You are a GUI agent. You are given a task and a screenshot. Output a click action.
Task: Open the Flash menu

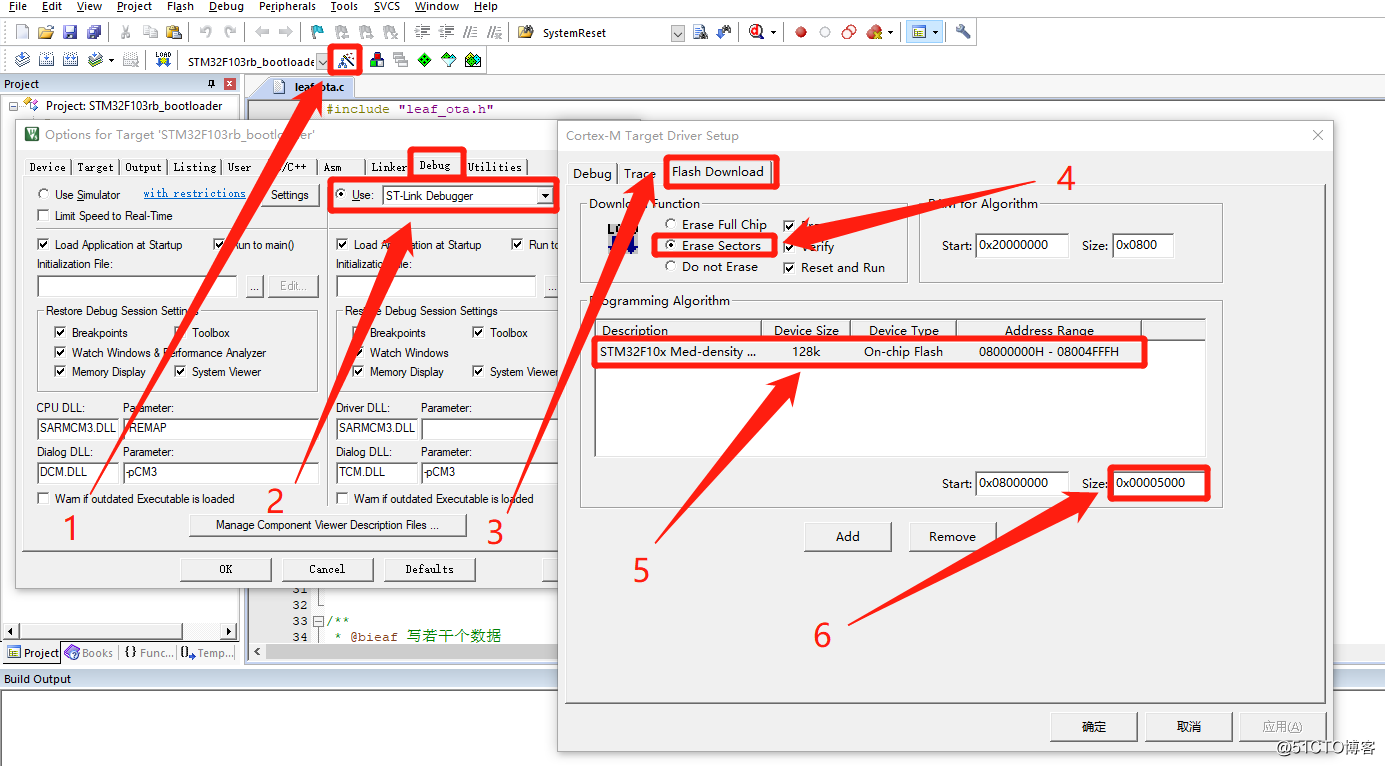180,6
